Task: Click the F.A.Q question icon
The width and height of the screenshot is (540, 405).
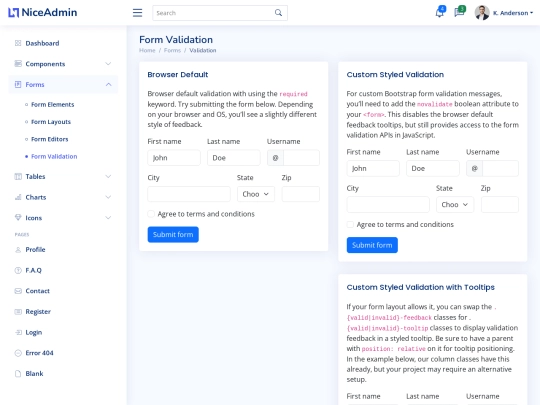Action: pos(18,270)
